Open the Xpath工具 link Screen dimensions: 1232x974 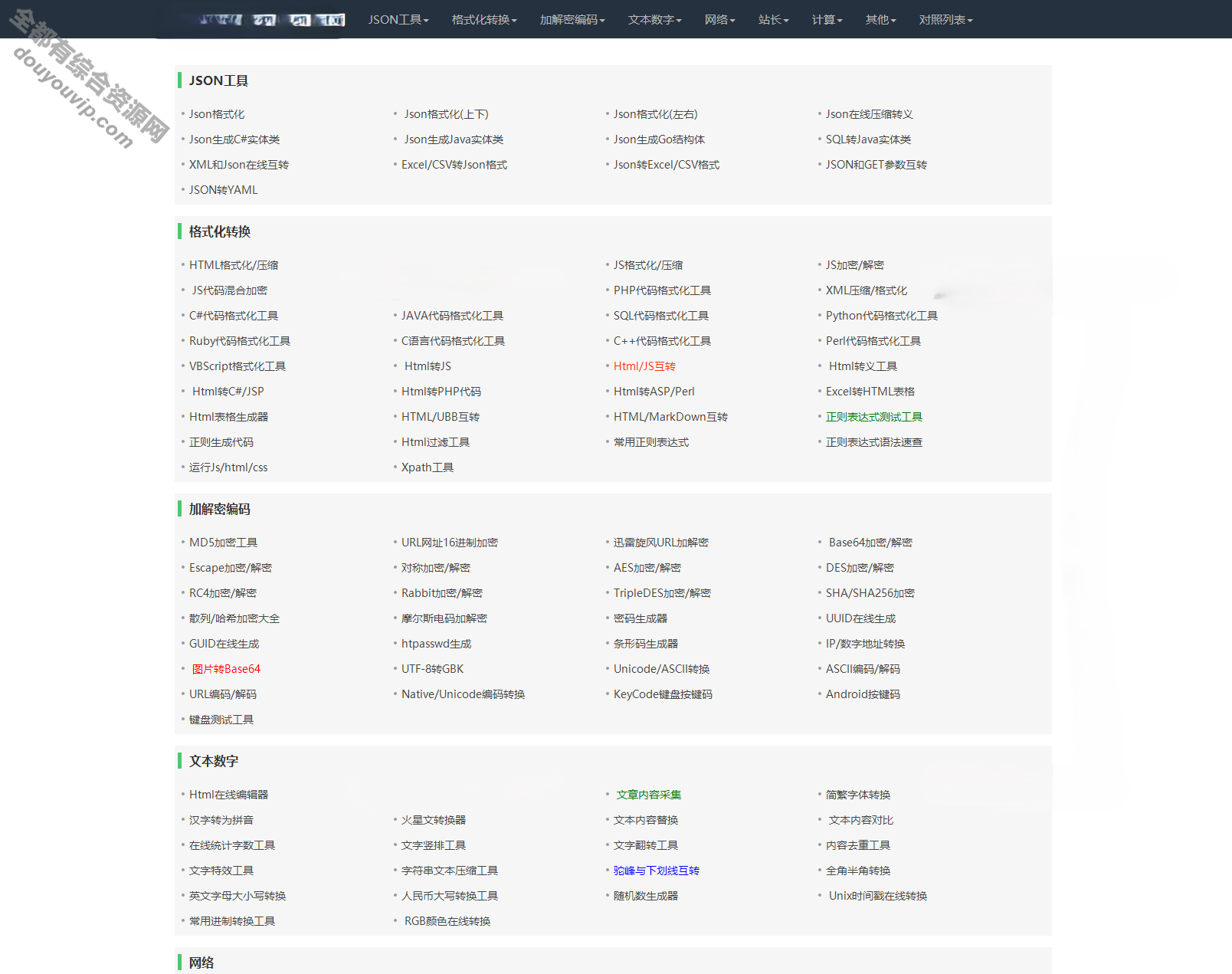428,467
